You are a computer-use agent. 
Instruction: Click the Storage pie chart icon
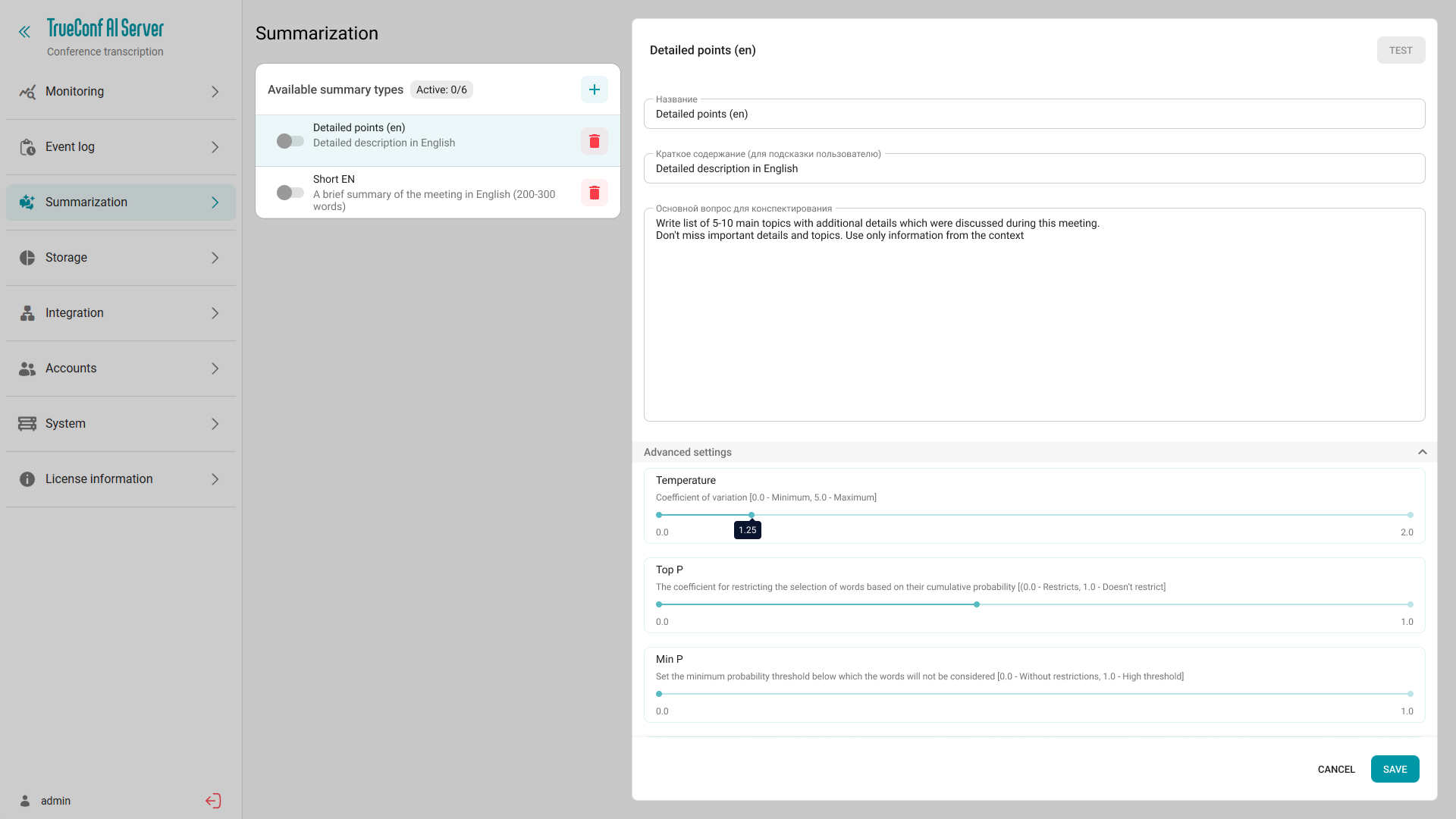(27, 258)
